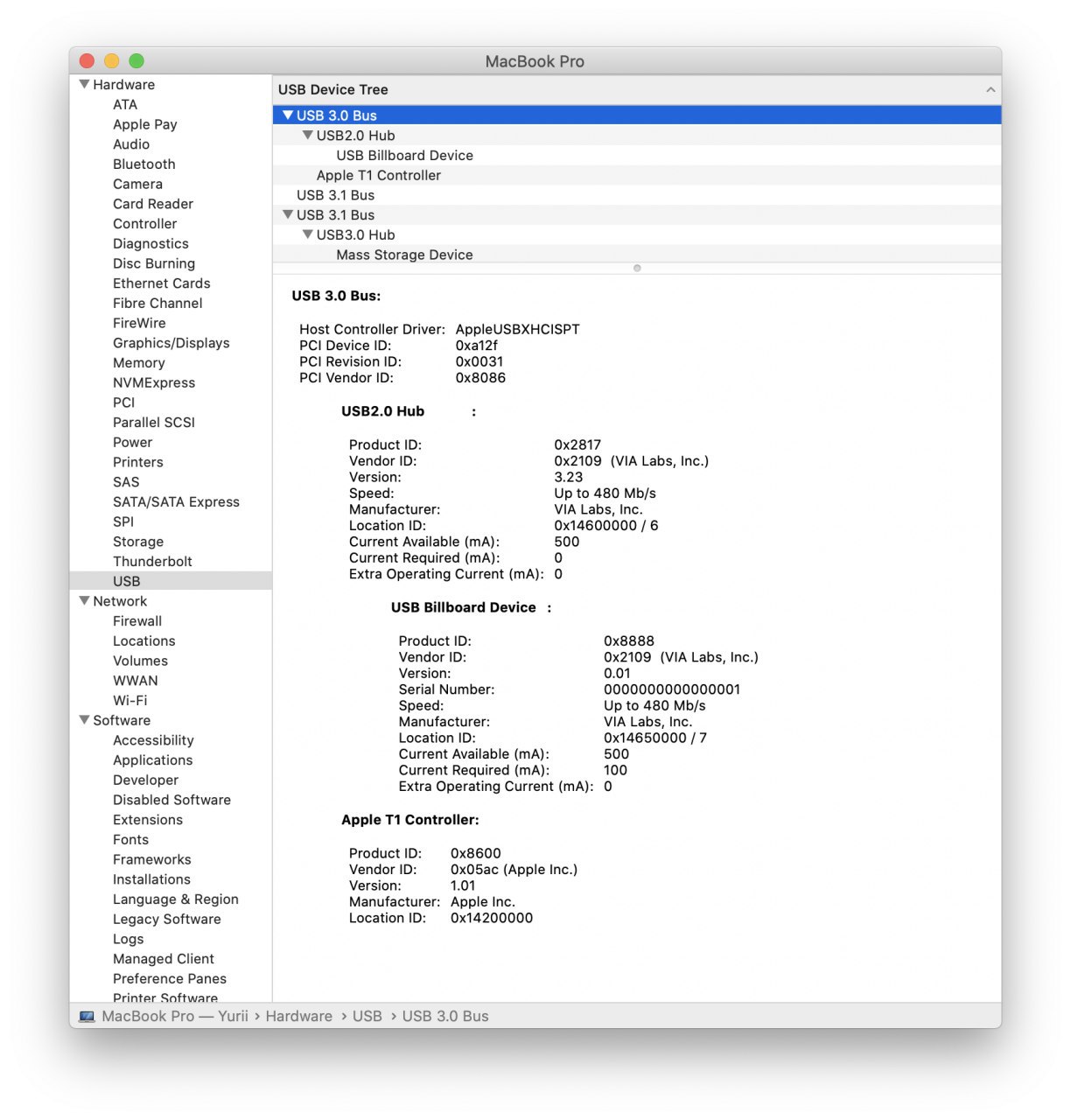Viewport: 1071px width, 1120px height.
Task: Click MacBook Pro — Yurii in path bar
Action: (175, 1017)
